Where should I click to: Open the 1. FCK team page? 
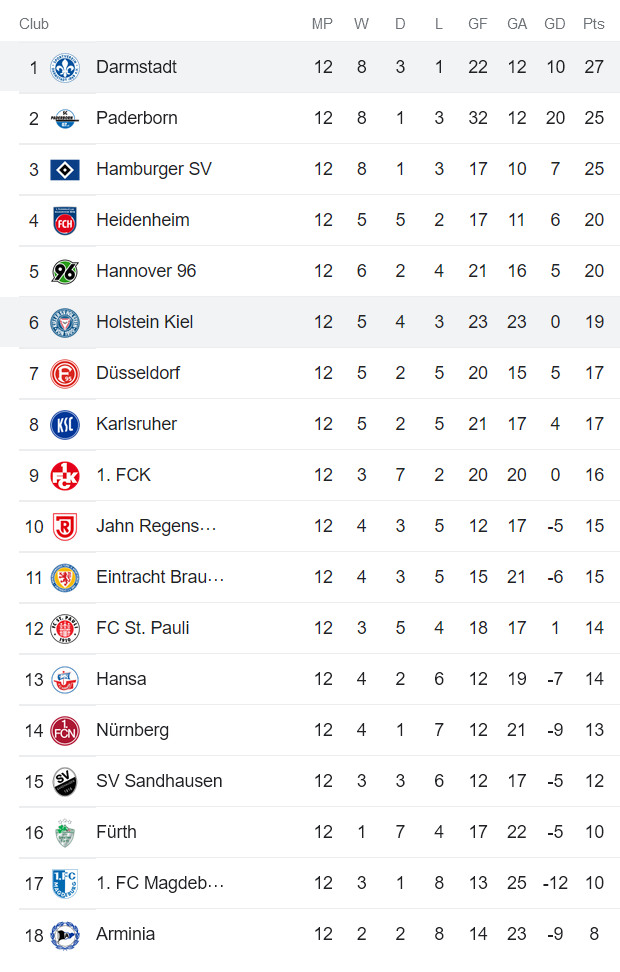click(x=123, y=474)
